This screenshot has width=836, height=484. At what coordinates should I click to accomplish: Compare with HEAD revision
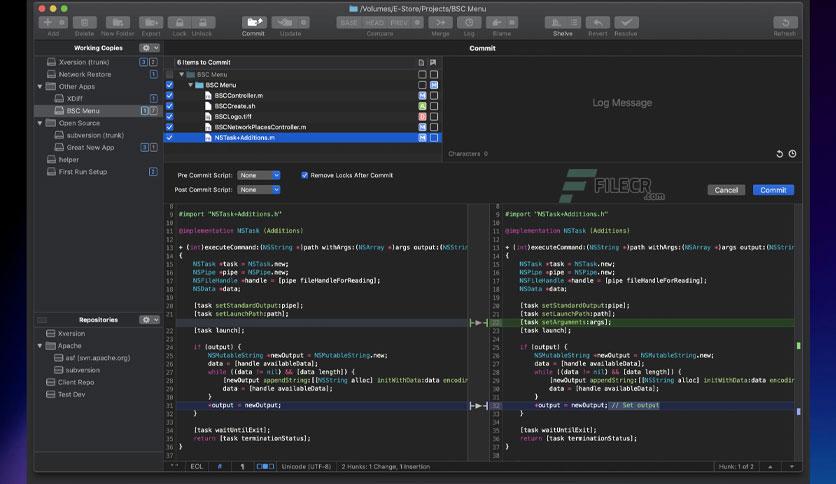[x=374, y=22]
